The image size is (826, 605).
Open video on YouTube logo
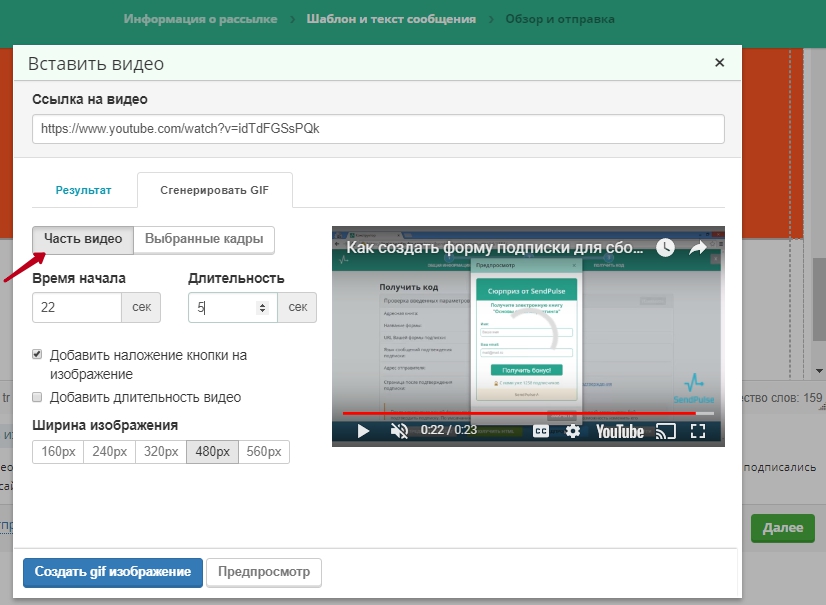coord(620,432)
